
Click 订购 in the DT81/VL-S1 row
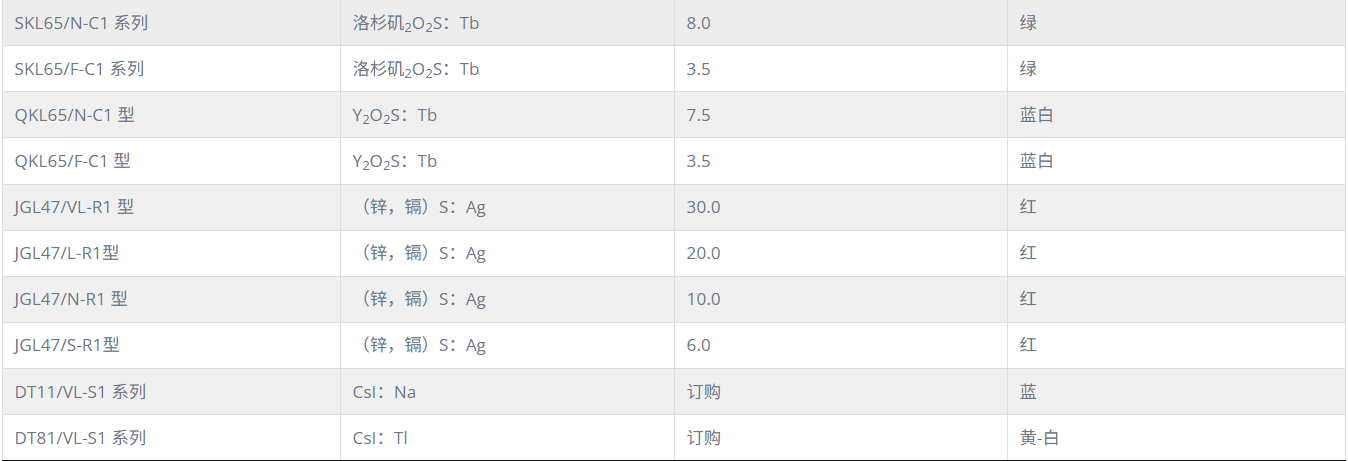[704, 438]
